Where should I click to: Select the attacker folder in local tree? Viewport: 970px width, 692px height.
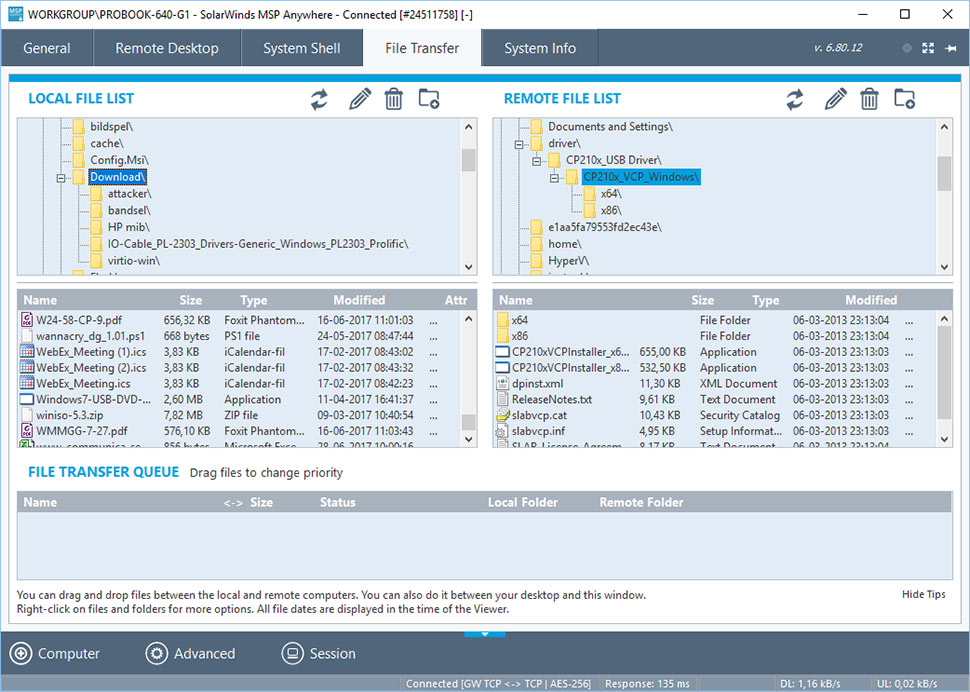click(x=129, y=194)
